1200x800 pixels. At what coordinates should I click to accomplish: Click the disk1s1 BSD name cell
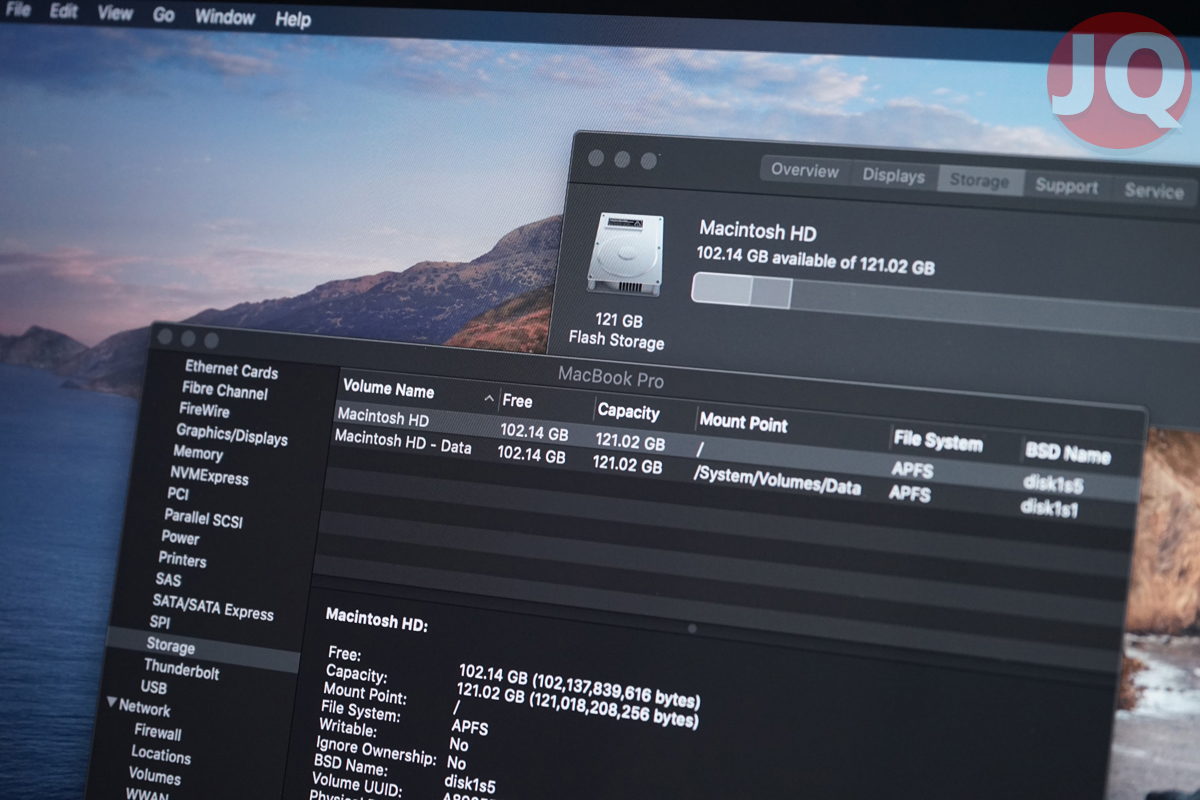point(1049,507)
